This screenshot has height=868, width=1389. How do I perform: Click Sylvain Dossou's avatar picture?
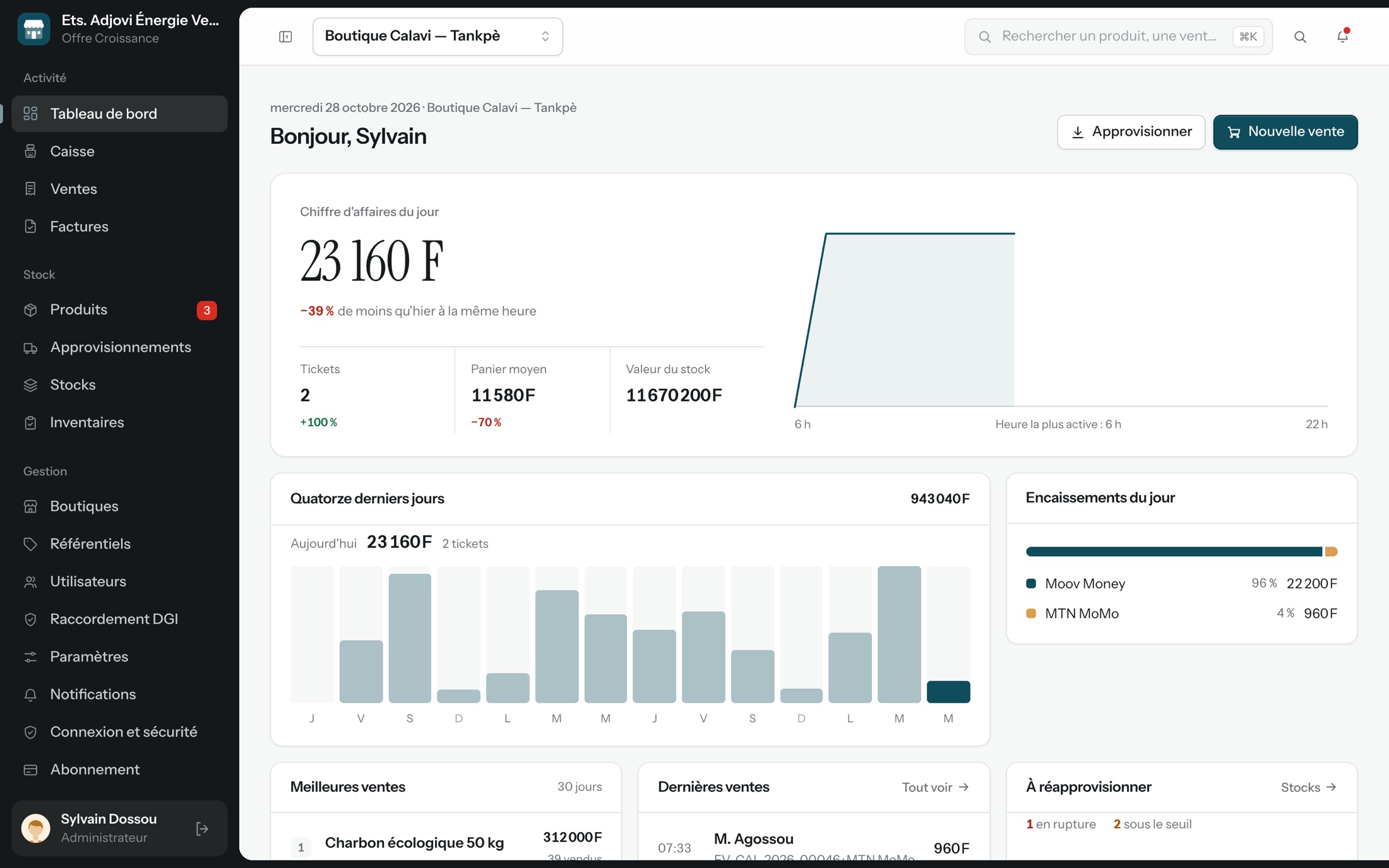click(x=36, y=828)
